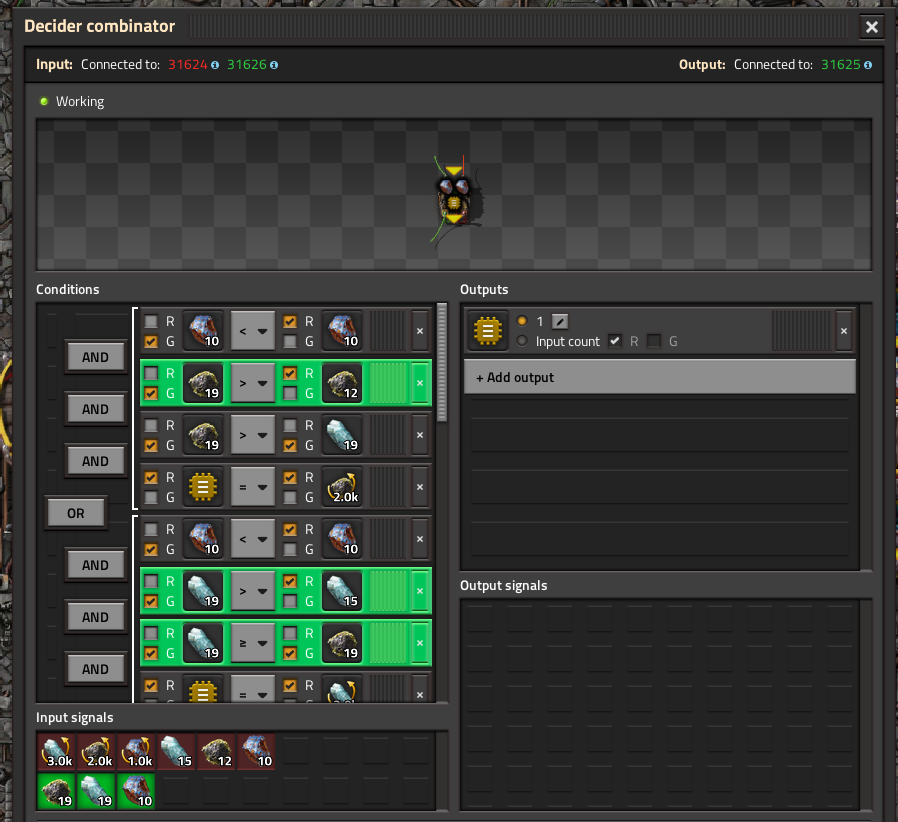Viewport: 898px width, 822px height.
Task: Click the green-wire carbonic asteroid input signal 19
Action: (x=57, y=791)
